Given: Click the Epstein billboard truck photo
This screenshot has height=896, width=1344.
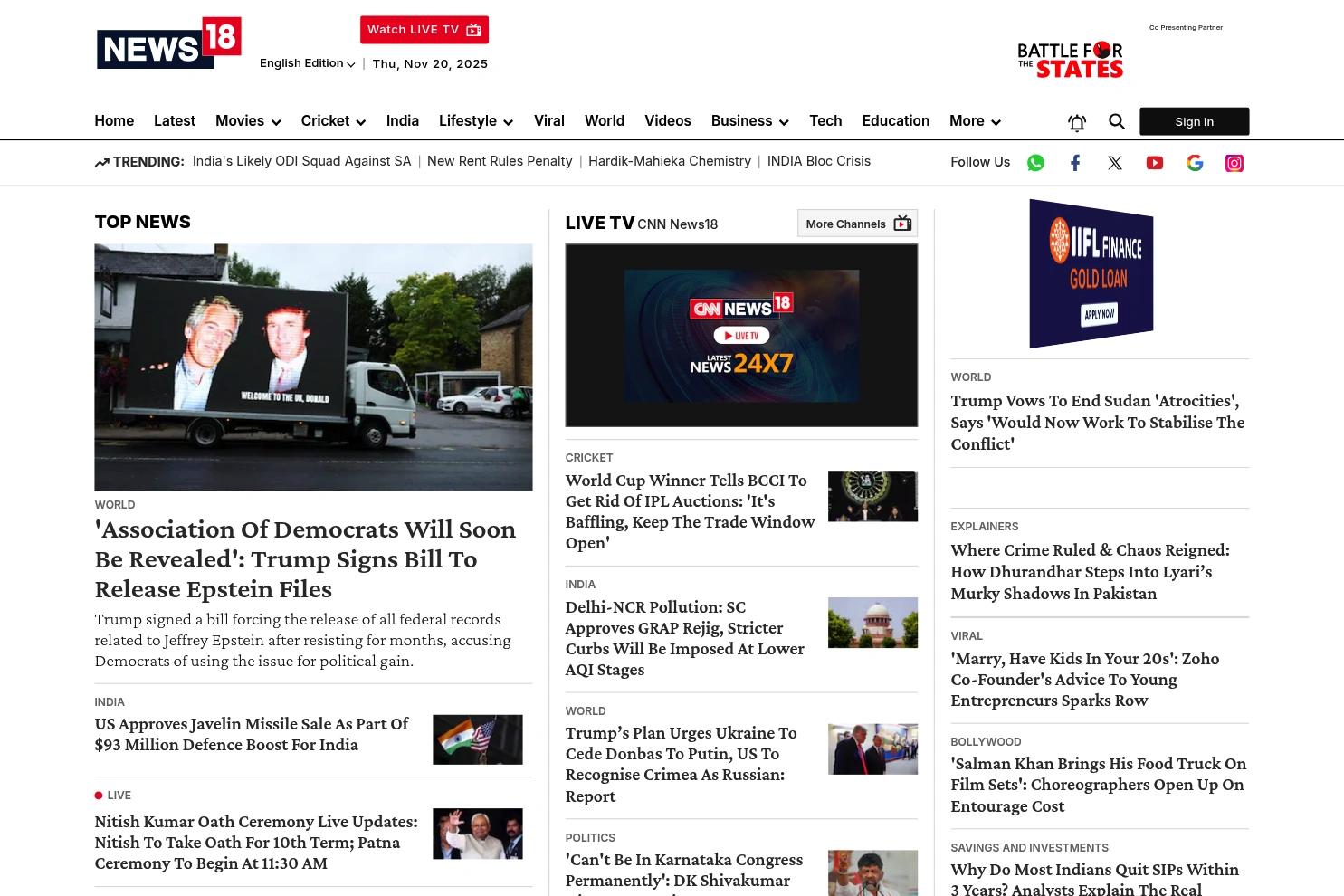Looking at the screenshot, I should (x=313, y=367).
